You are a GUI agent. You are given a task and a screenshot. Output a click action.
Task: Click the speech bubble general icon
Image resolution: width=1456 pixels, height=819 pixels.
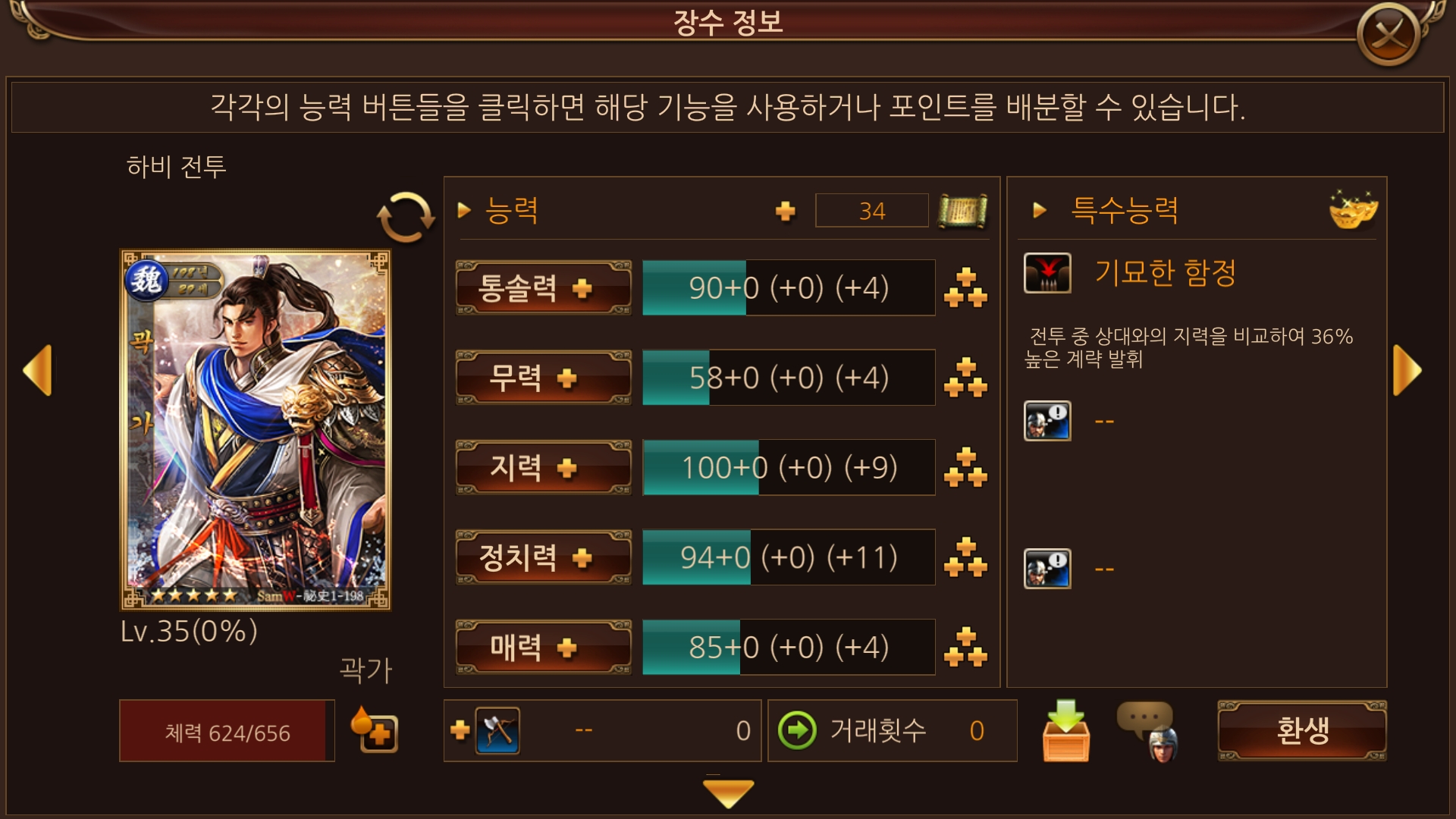(x=1148, y=731)
